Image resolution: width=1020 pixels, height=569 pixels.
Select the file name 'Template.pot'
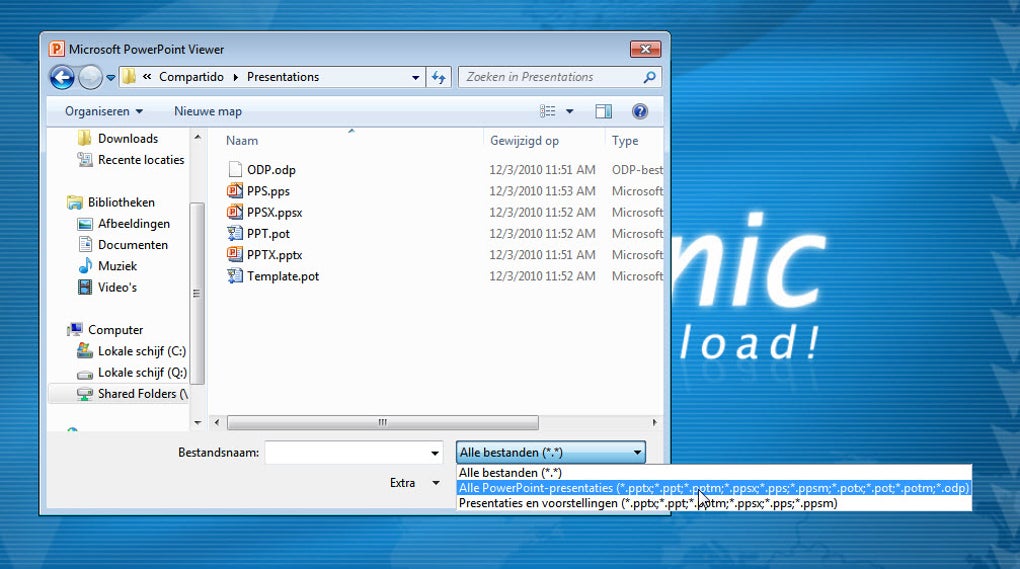point(283,276)
